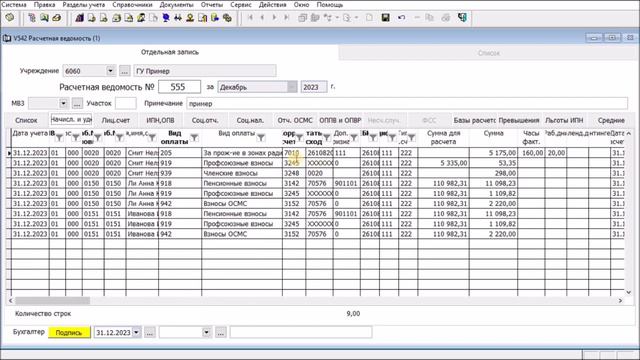The image size is (640, 360).
Task: Click the horizontal scrollbar thumb below the table
Action: point(52,300)
